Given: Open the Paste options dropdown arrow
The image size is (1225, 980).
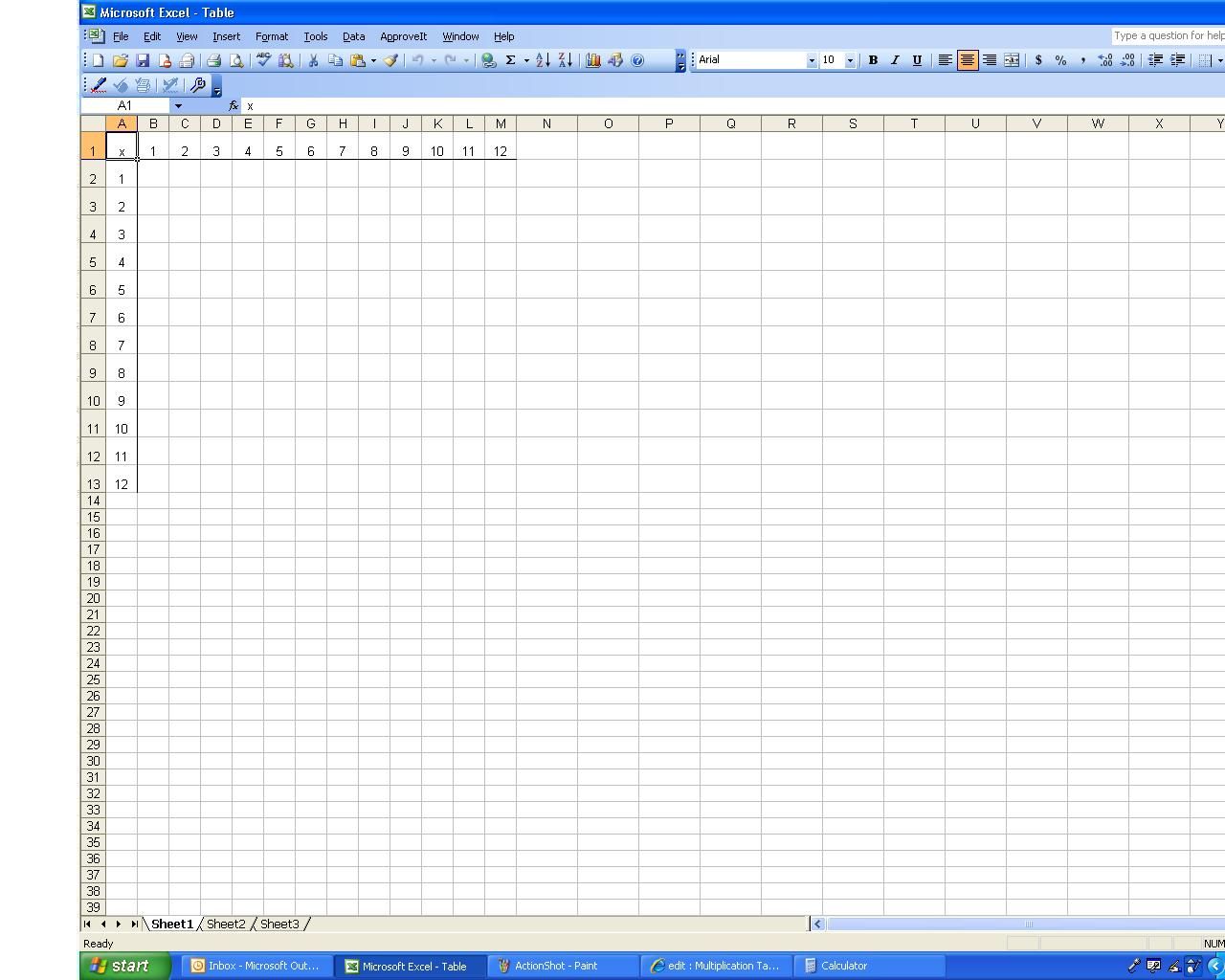Looking at the screenshot, I should point(373,59).
